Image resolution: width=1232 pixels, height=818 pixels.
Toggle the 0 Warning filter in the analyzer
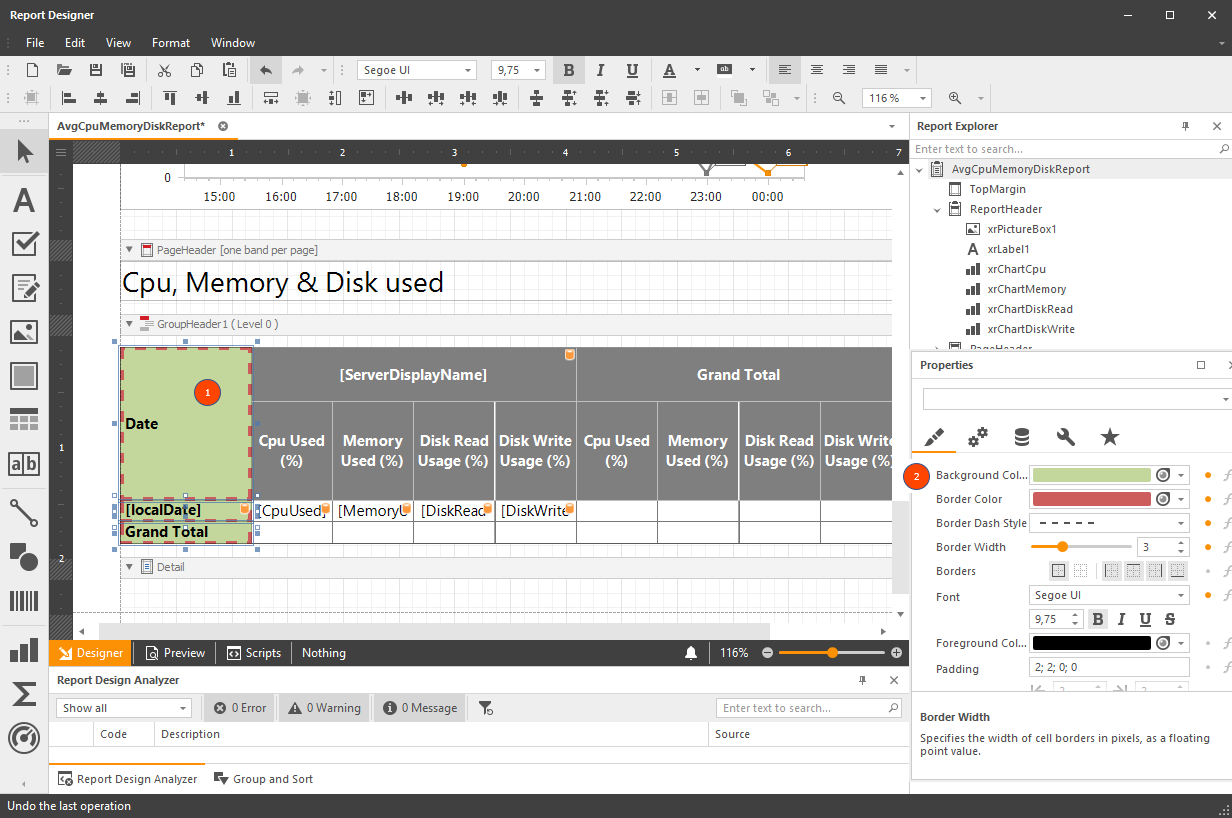324,708
